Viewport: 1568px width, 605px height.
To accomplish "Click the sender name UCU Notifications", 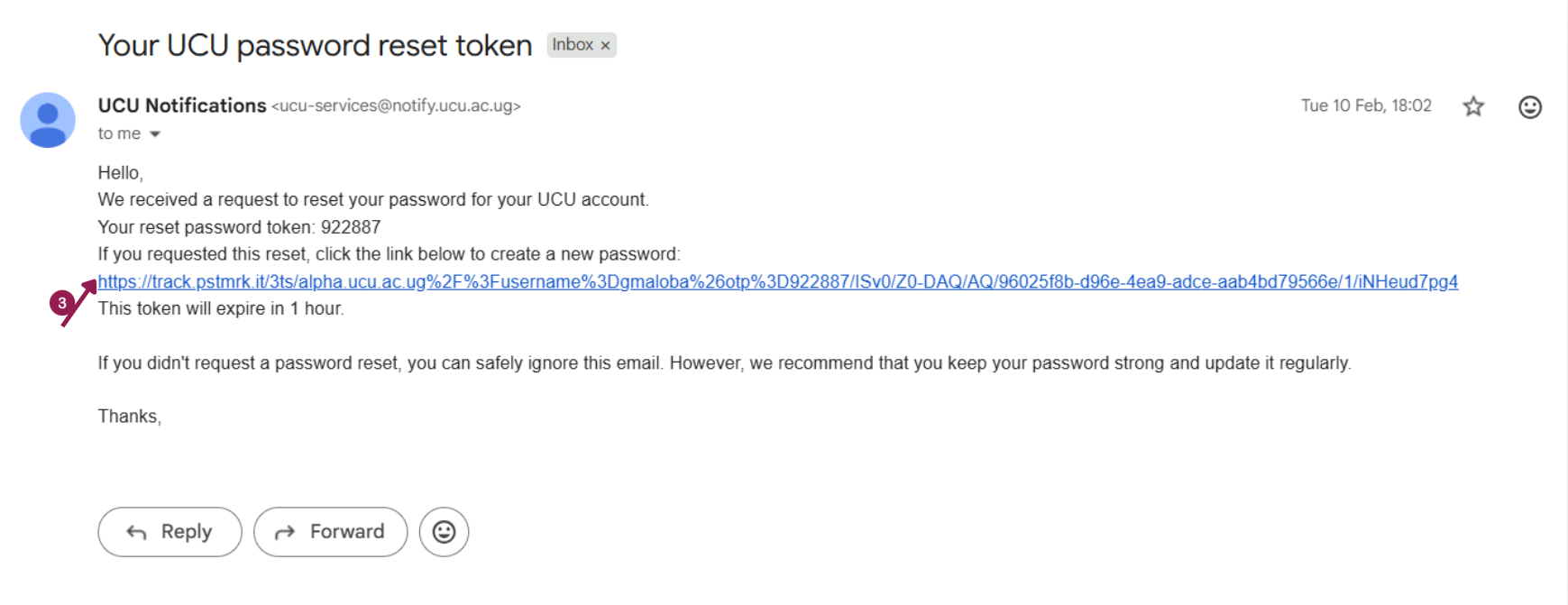I will [182, 105].
